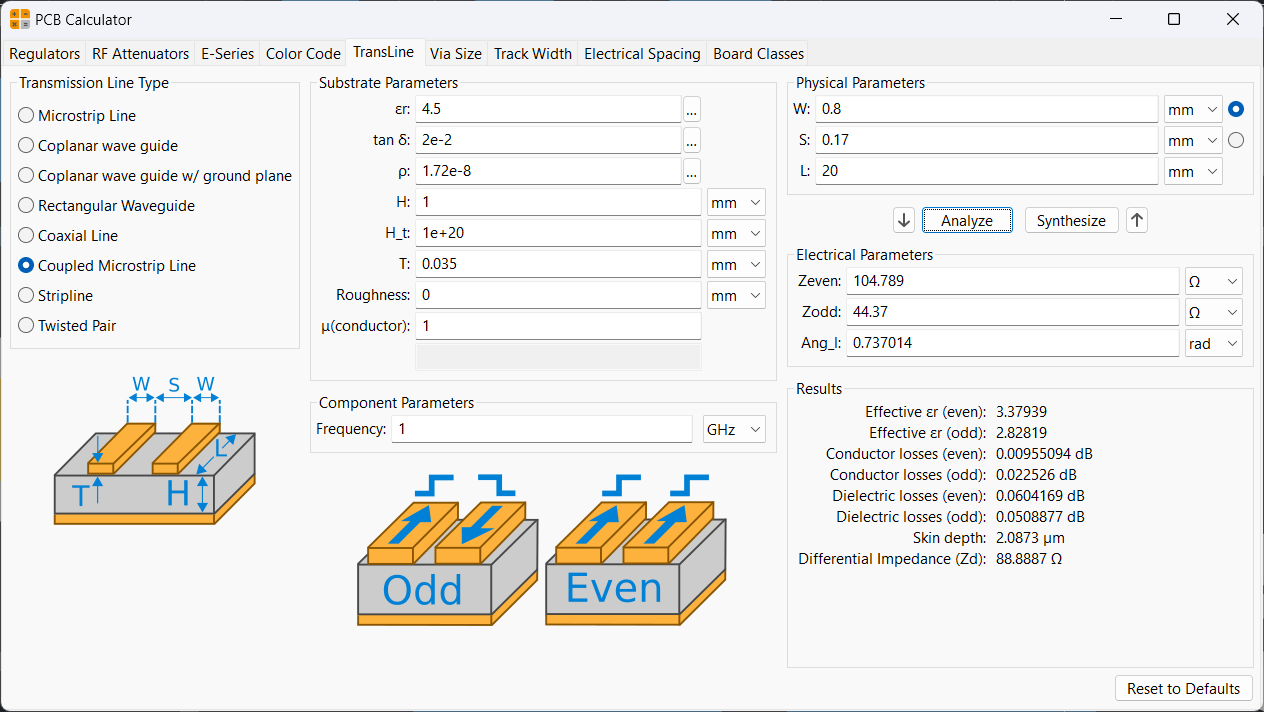Open the L length unit dropdown
This screenshot has height=712, width=1264.
pos(1193,171)
